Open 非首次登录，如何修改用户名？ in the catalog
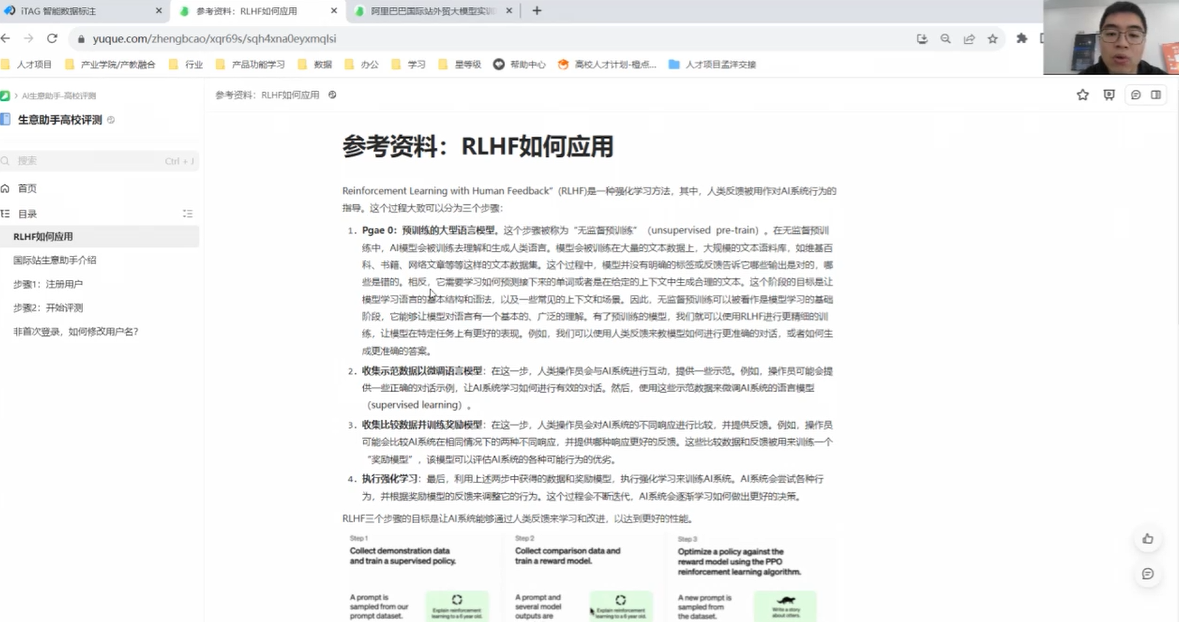This screenshot has height=622, width=1179. click(x=76, y=332)
